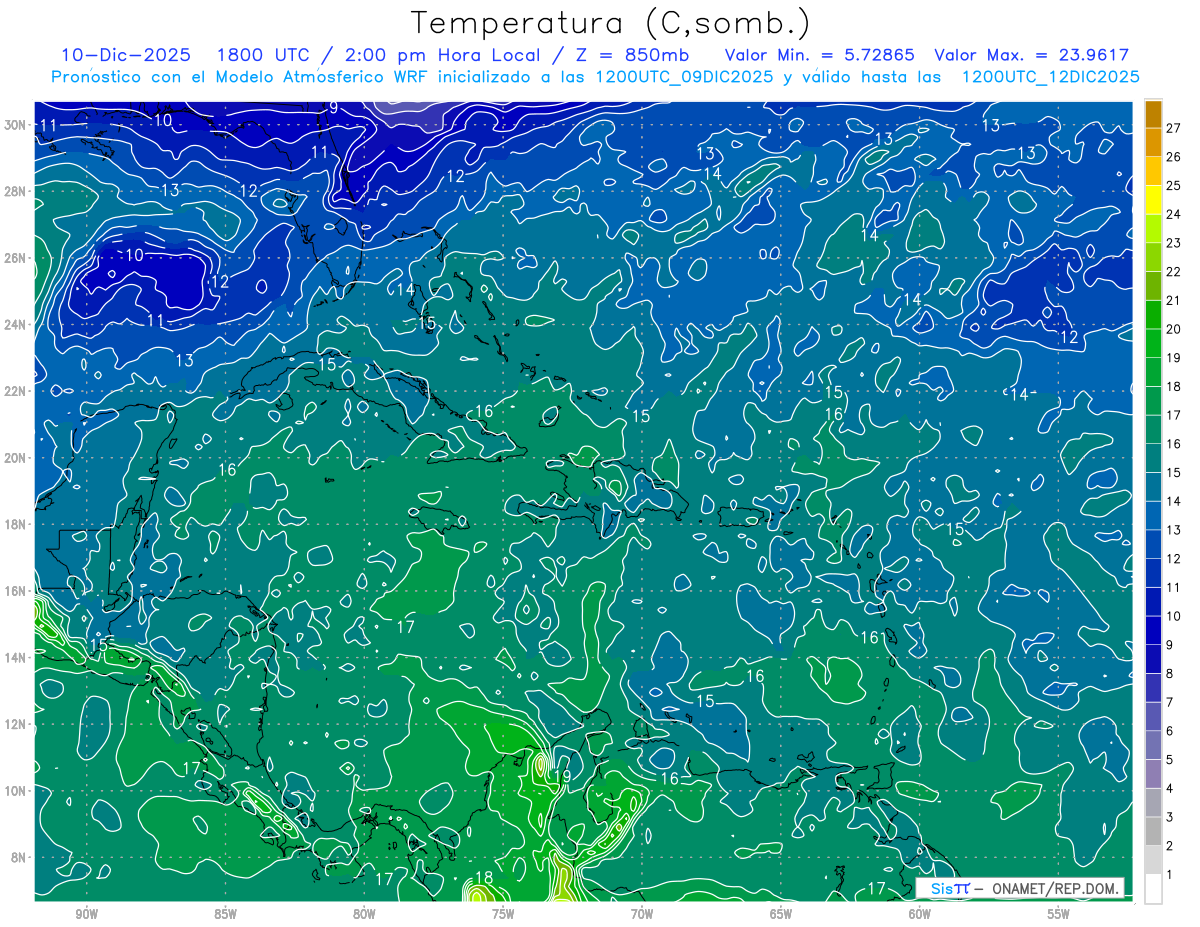The width and height of the screenshot is (1200, 927).
Task: Click the '12' value on the color scale
Action: (x=1174, y=559)
